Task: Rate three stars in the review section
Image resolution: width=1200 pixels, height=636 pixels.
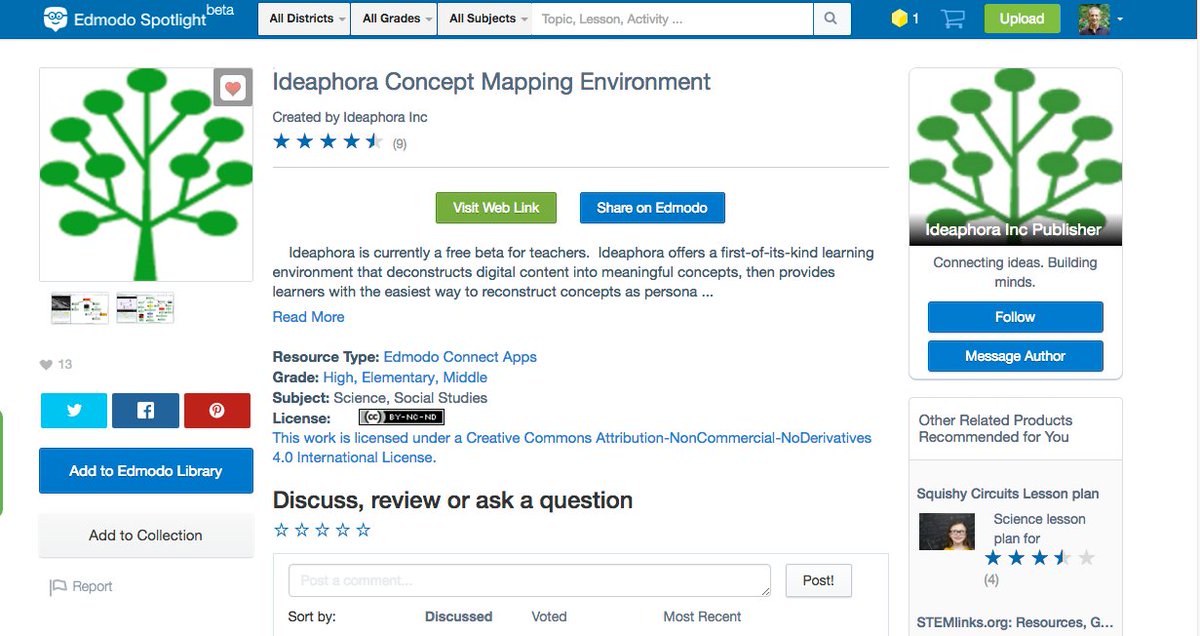Action: (322, 530)
